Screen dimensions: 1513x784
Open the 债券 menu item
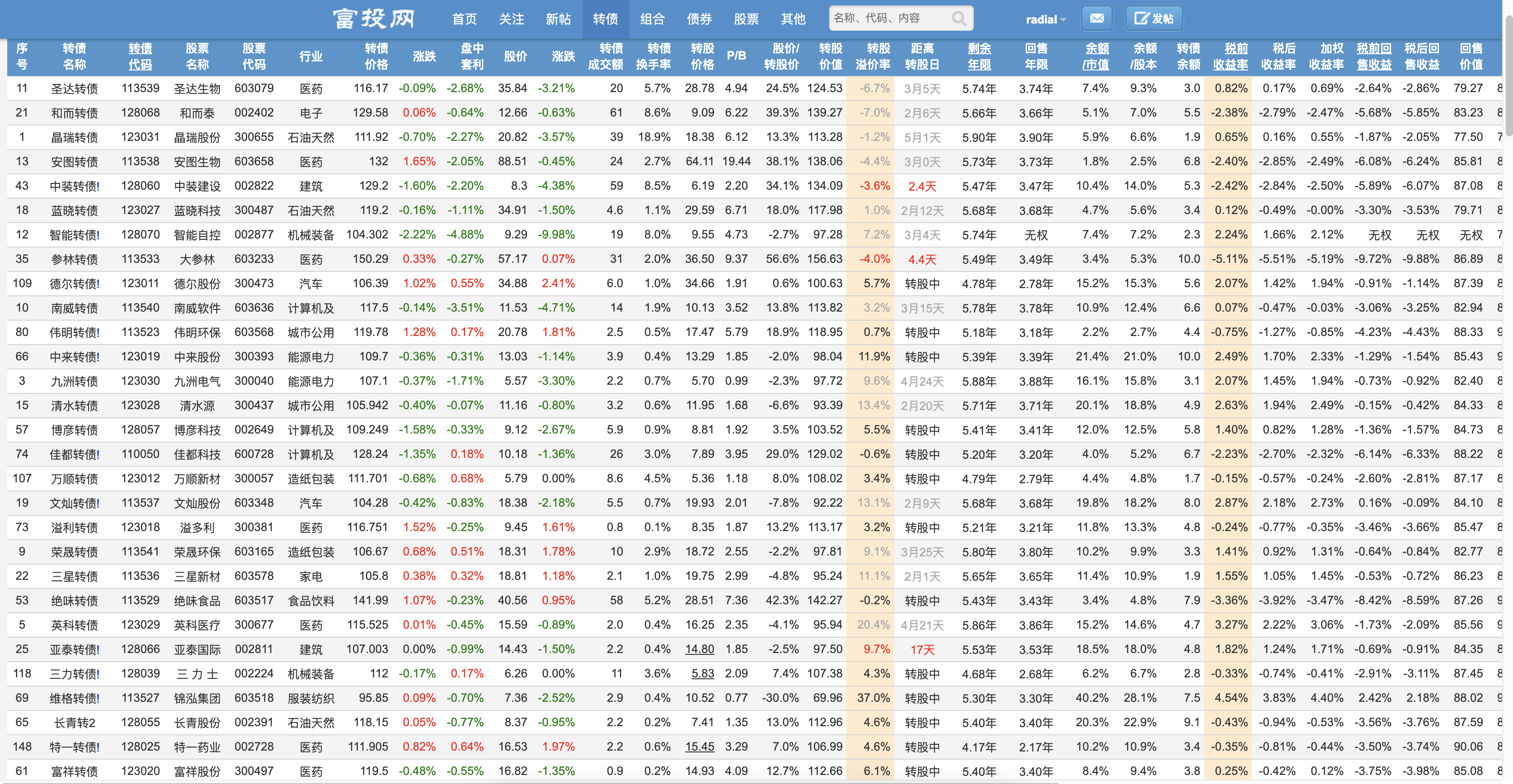(699, 19)
